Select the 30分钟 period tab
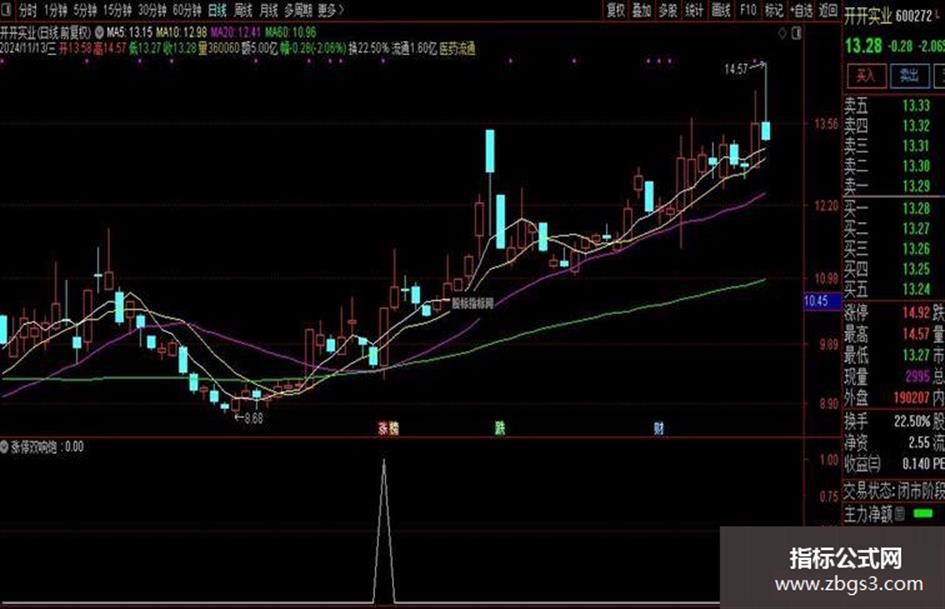 (152, 10)
